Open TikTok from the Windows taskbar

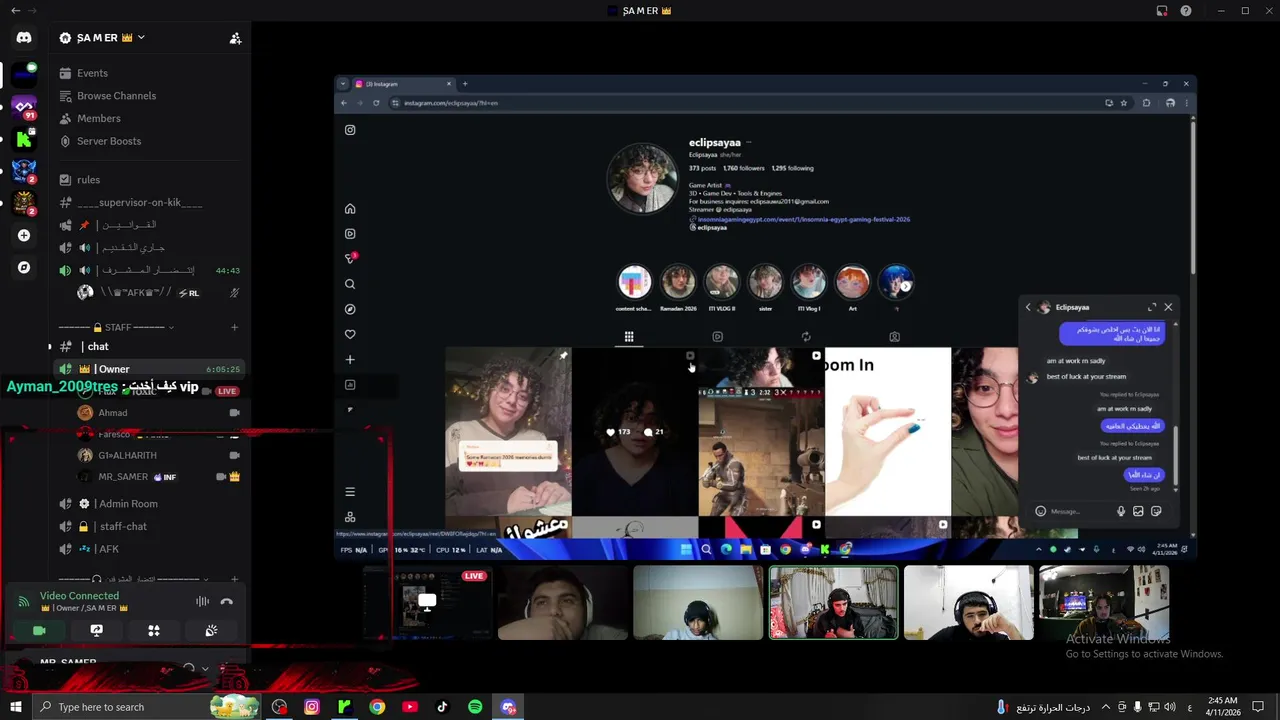[442, 707]
